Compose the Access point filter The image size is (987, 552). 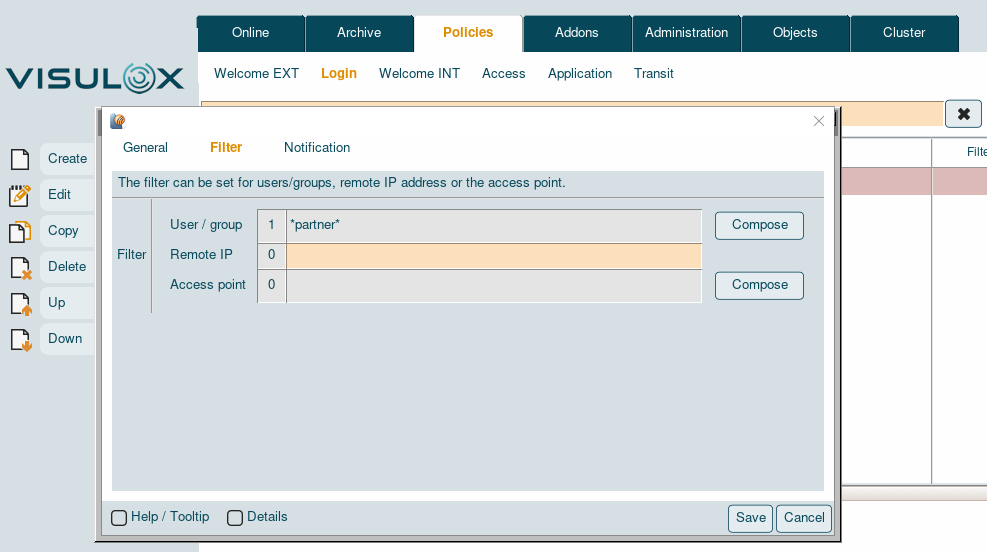[x=759, y=285]
